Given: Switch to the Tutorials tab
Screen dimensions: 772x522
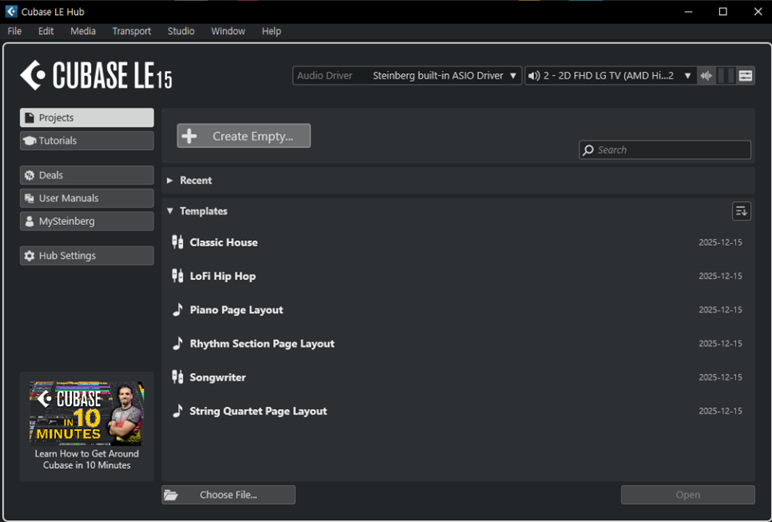Looking at the screenshot, I should 87,141.
